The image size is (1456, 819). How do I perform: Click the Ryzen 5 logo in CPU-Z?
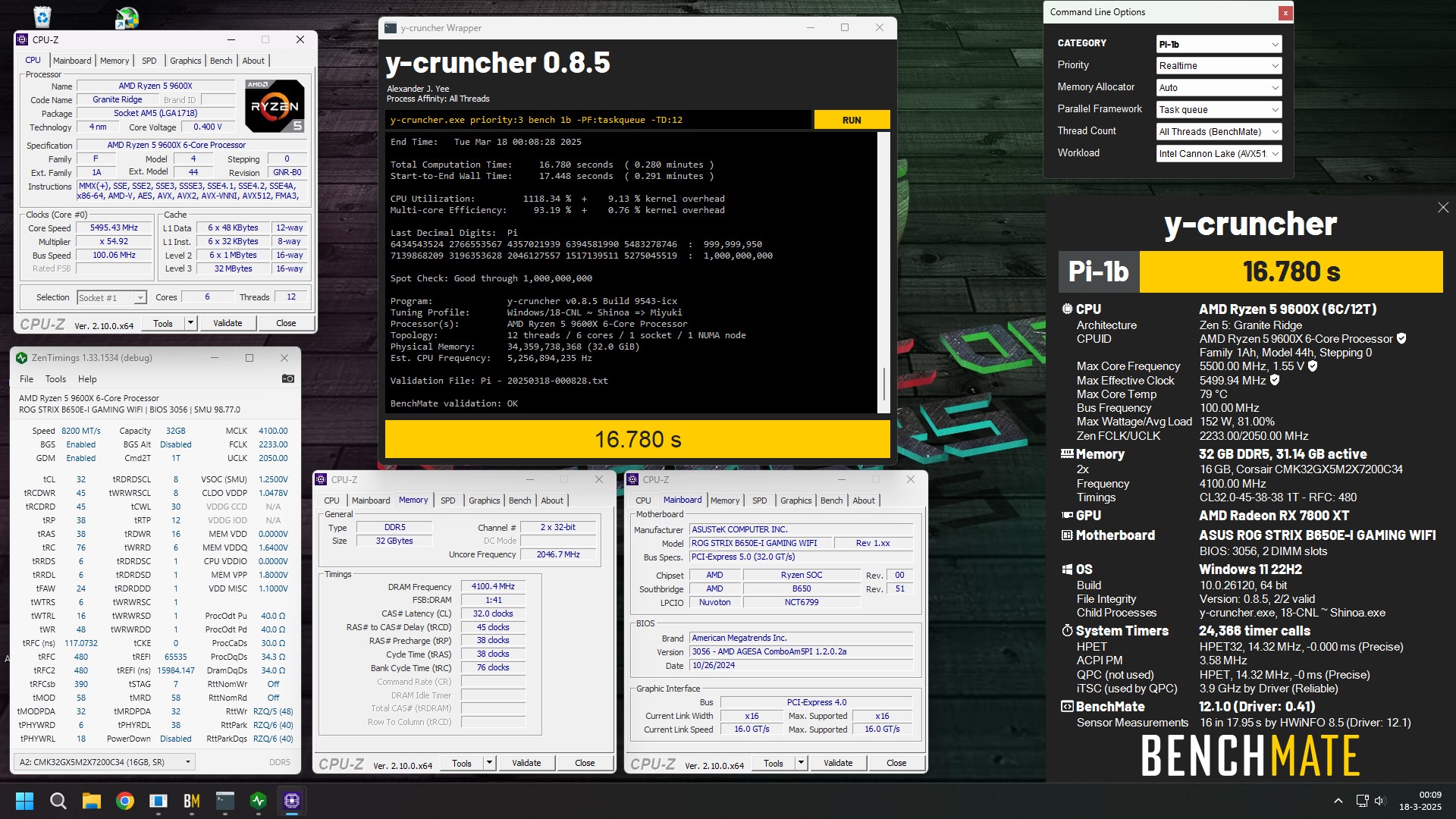[275, 106]
